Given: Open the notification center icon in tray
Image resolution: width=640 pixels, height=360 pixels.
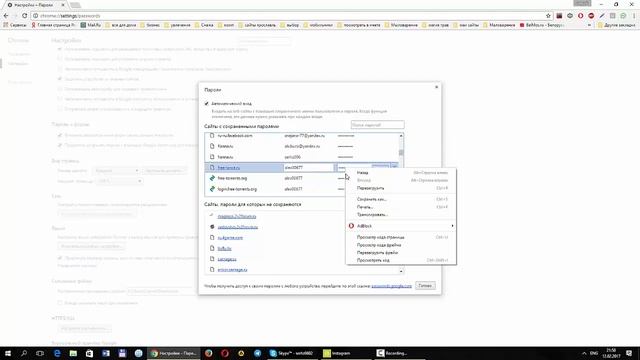Looking at the screenshot, I should 629,353.
